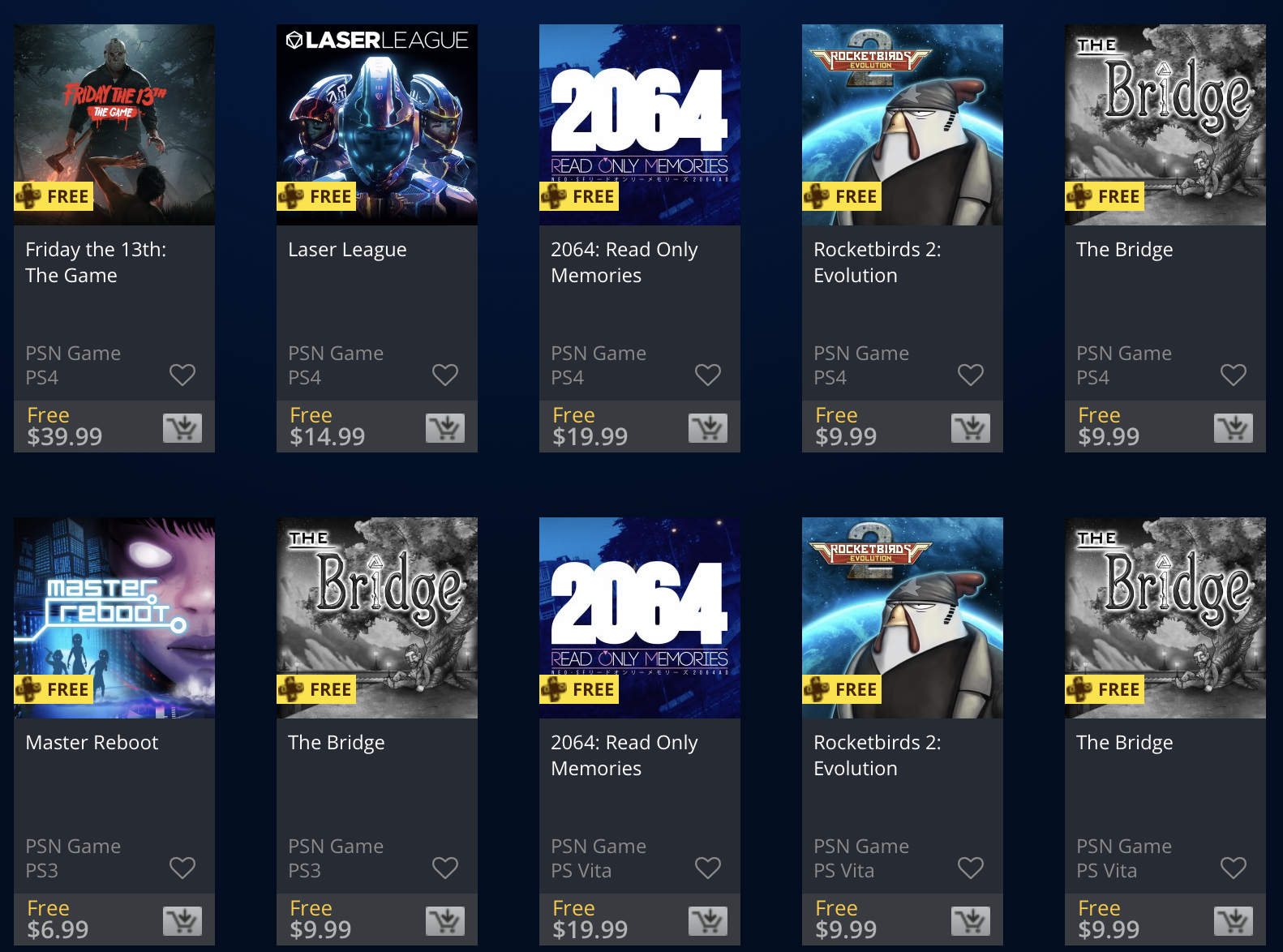
Task: Add PS Vita 2064: Read Only Memories to cart
Action: tap(708, 920)
